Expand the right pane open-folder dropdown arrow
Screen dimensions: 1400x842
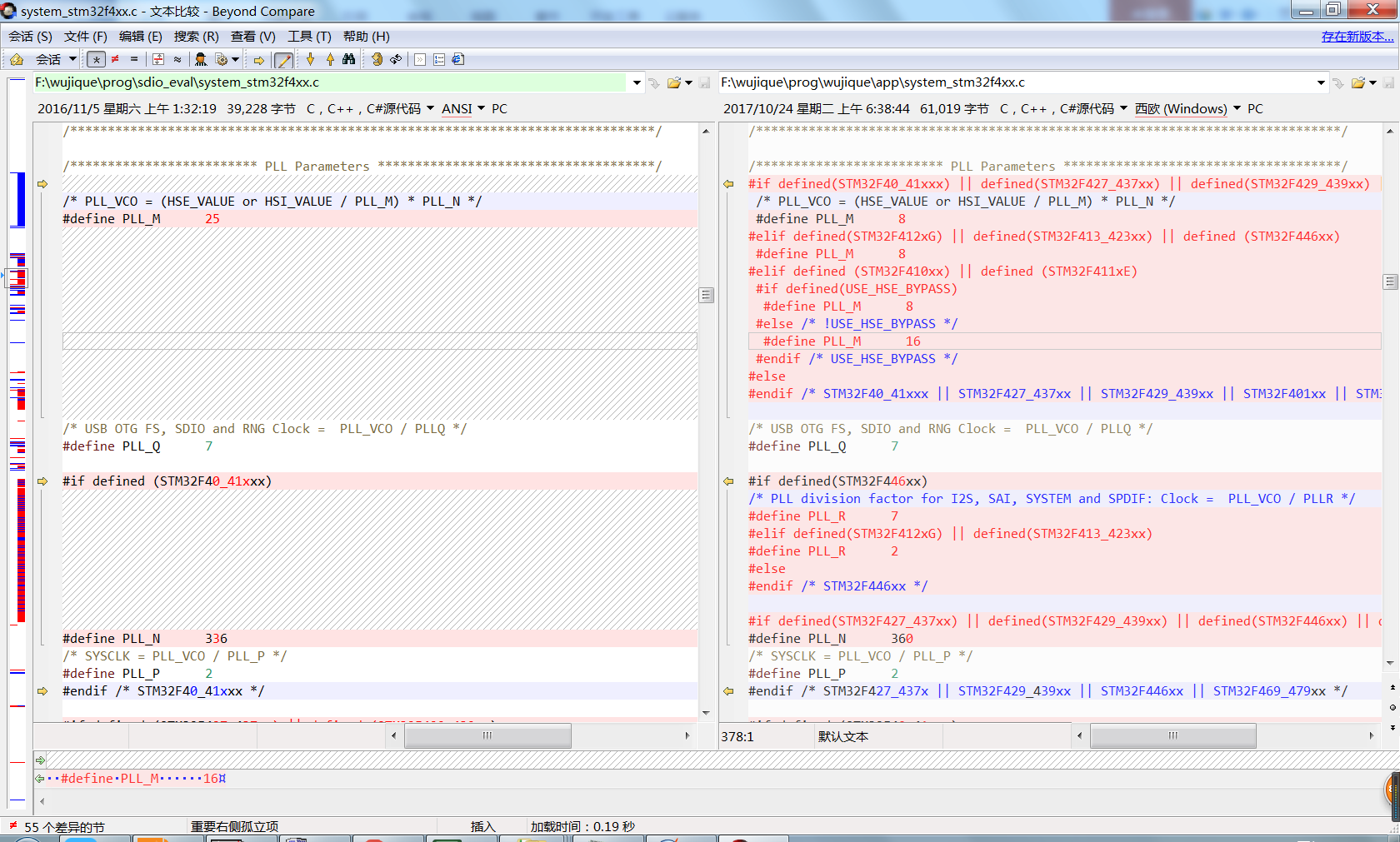click(1372, 82)
